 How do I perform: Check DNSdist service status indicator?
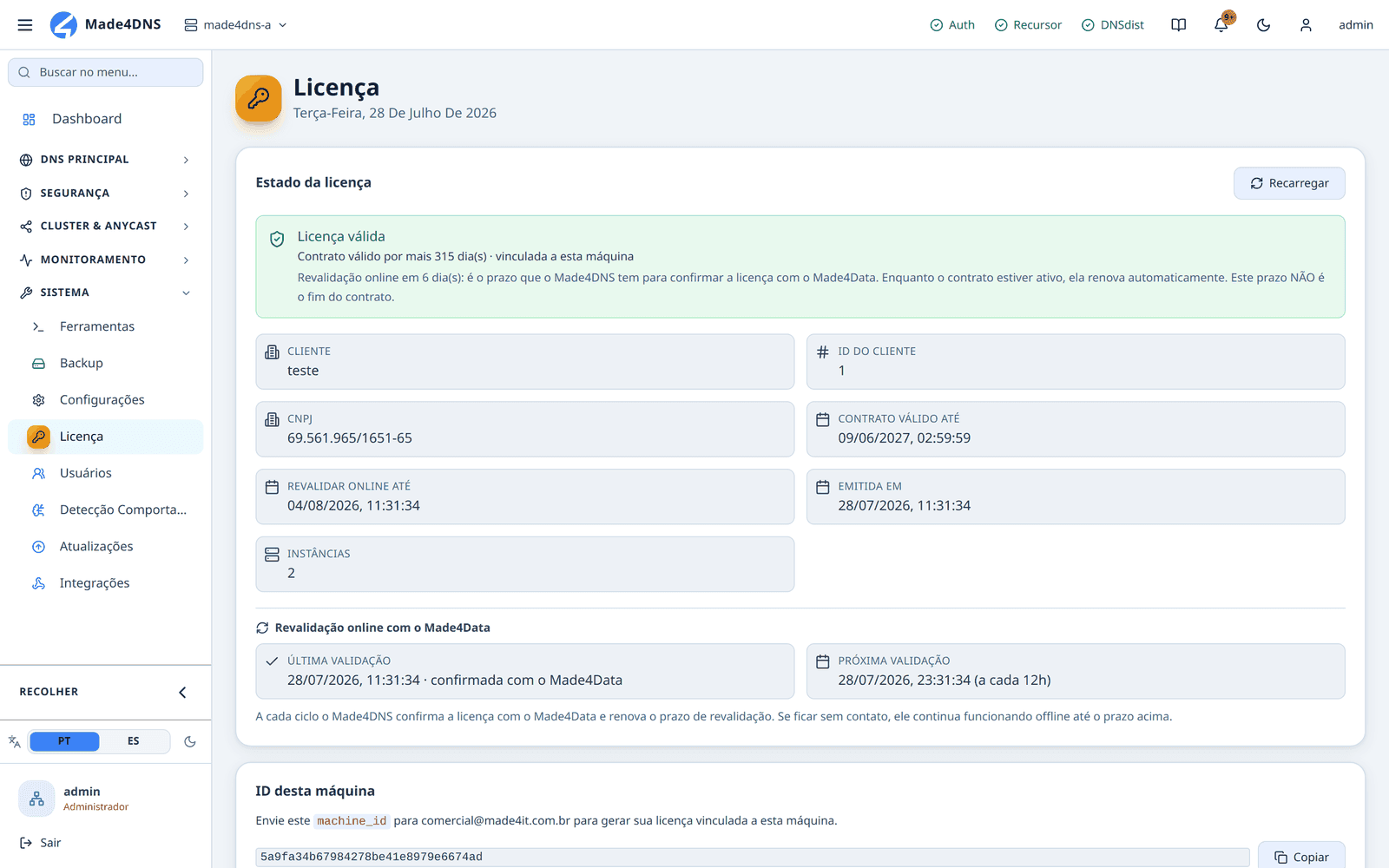tap(1113, 25)
